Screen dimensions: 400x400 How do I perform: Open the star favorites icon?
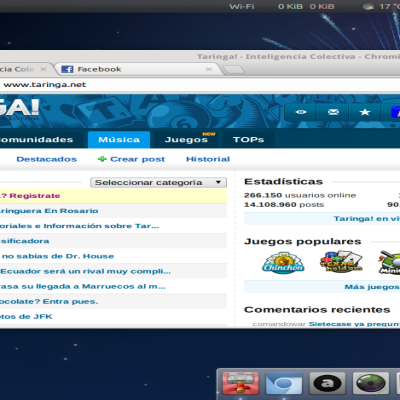[x=365, y=112]
